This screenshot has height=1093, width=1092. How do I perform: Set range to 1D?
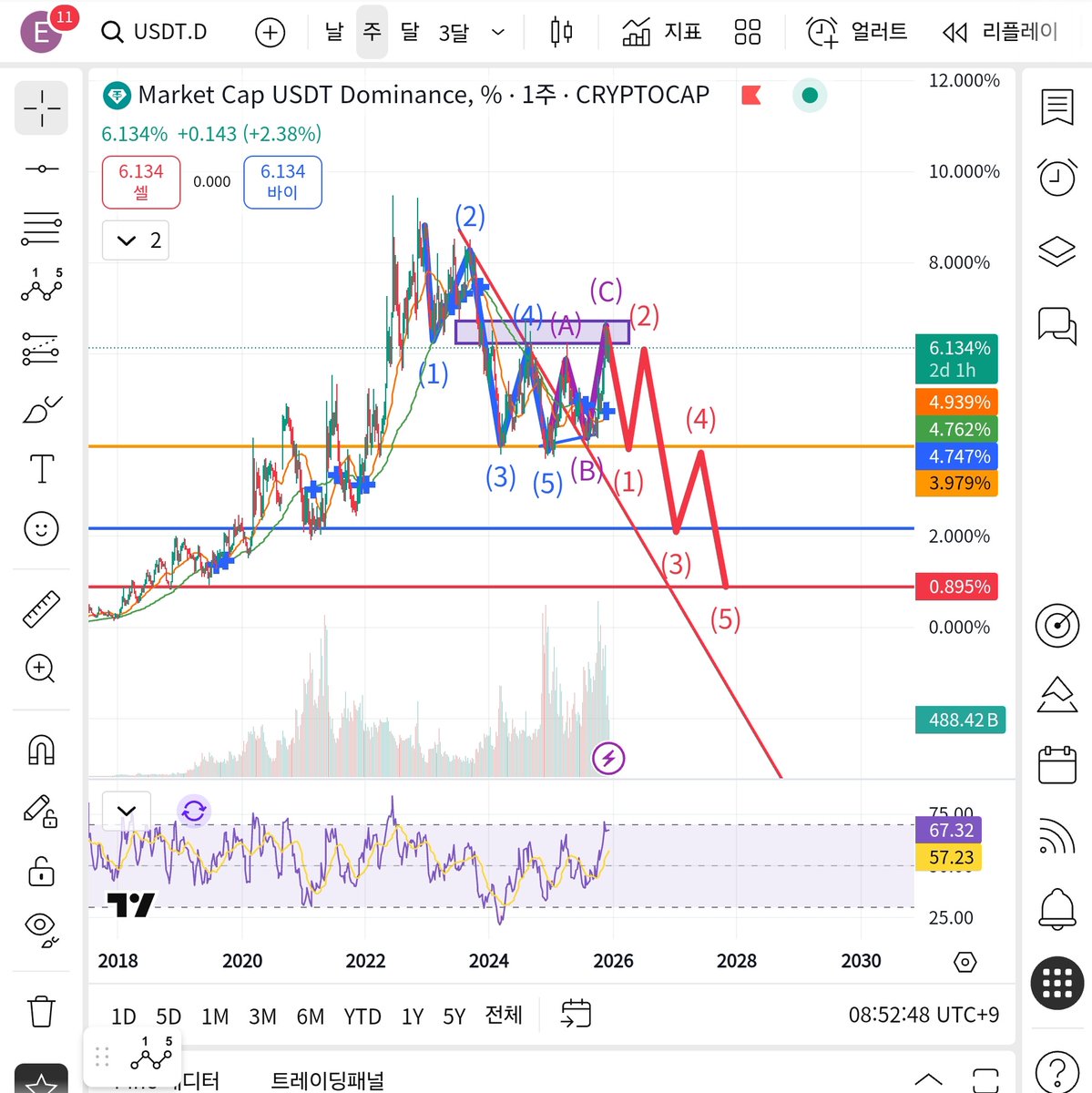(124, 1016)
